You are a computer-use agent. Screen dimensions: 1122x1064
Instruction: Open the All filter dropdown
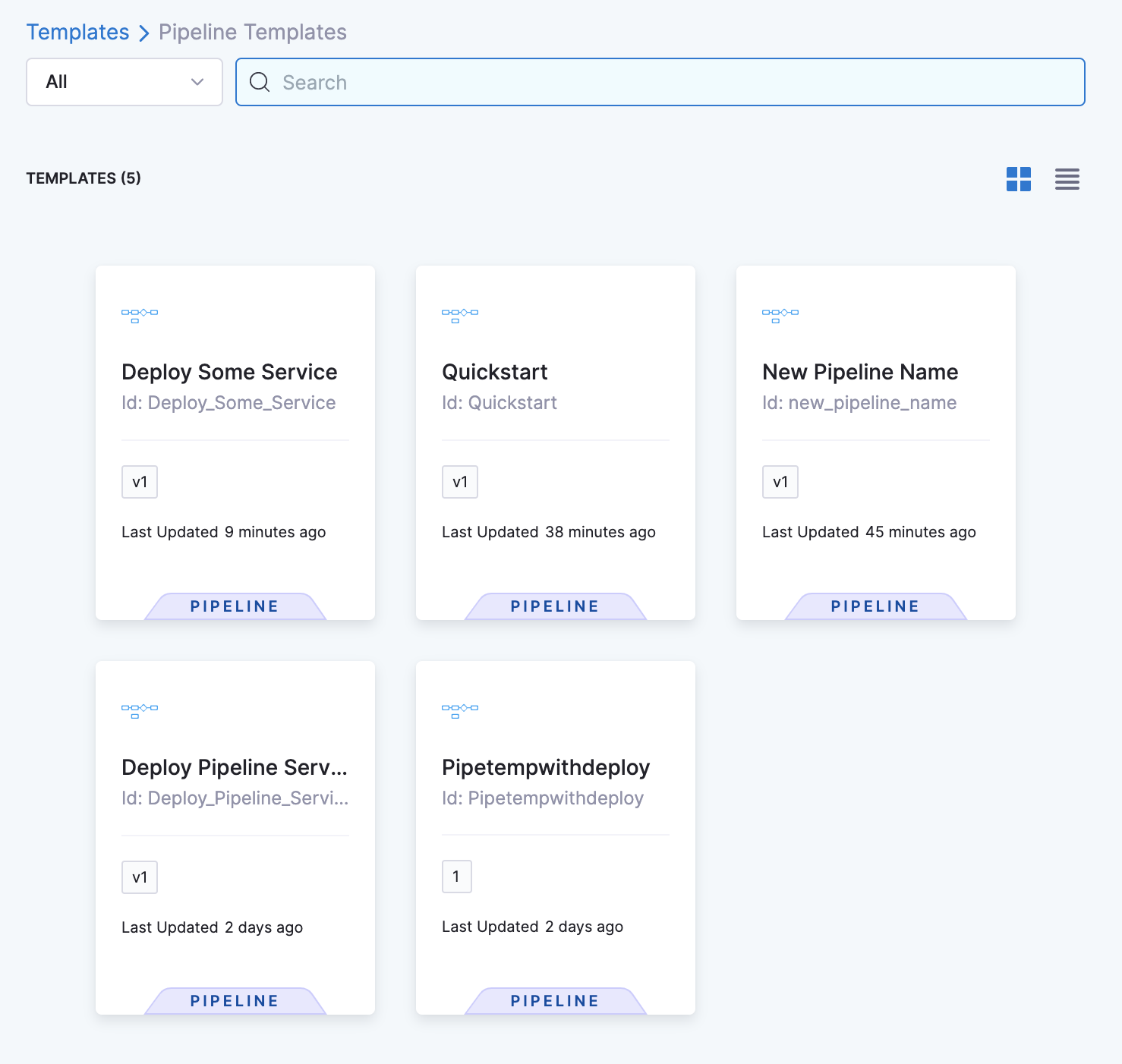tap(124, 82)
